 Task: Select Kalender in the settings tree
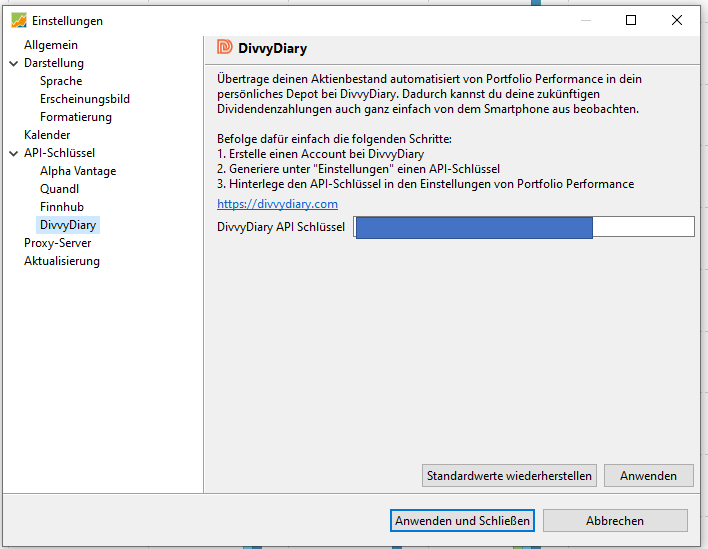pyautogui.click(x=47, y=135)
